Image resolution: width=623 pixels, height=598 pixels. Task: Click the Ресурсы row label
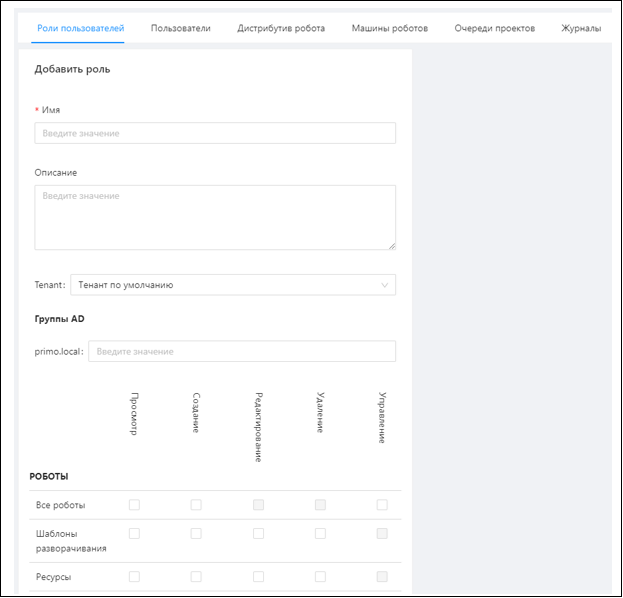click(x=54, y=577)
